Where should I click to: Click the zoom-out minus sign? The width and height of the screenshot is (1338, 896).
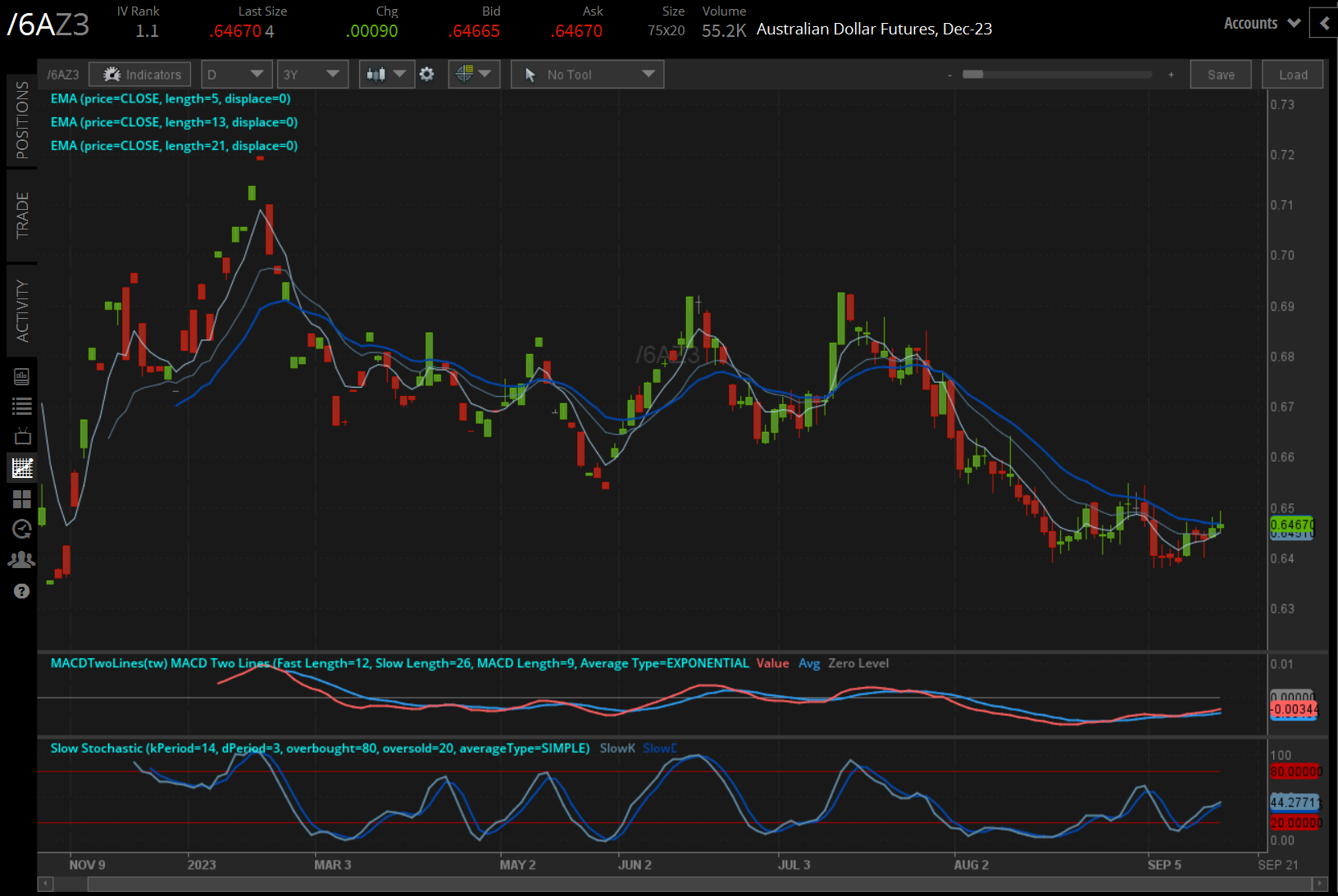(949, 75)
